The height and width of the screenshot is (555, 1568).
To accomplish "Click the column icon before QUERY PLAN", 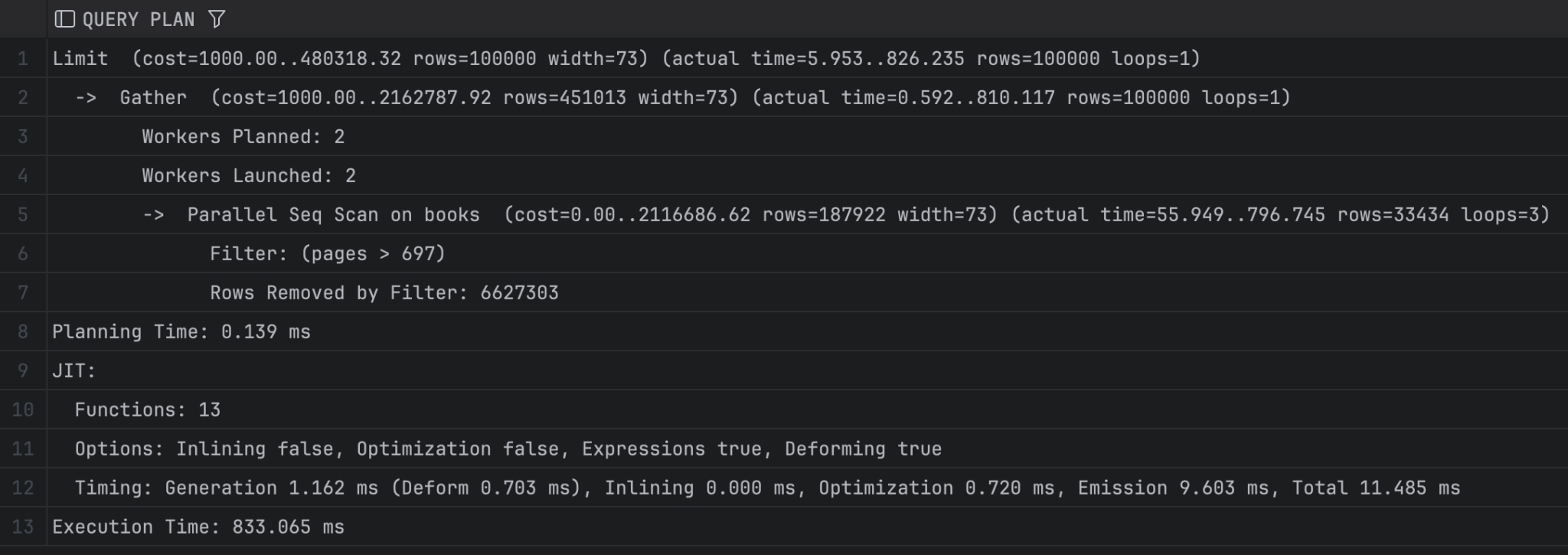I will (x=65, y=19).
